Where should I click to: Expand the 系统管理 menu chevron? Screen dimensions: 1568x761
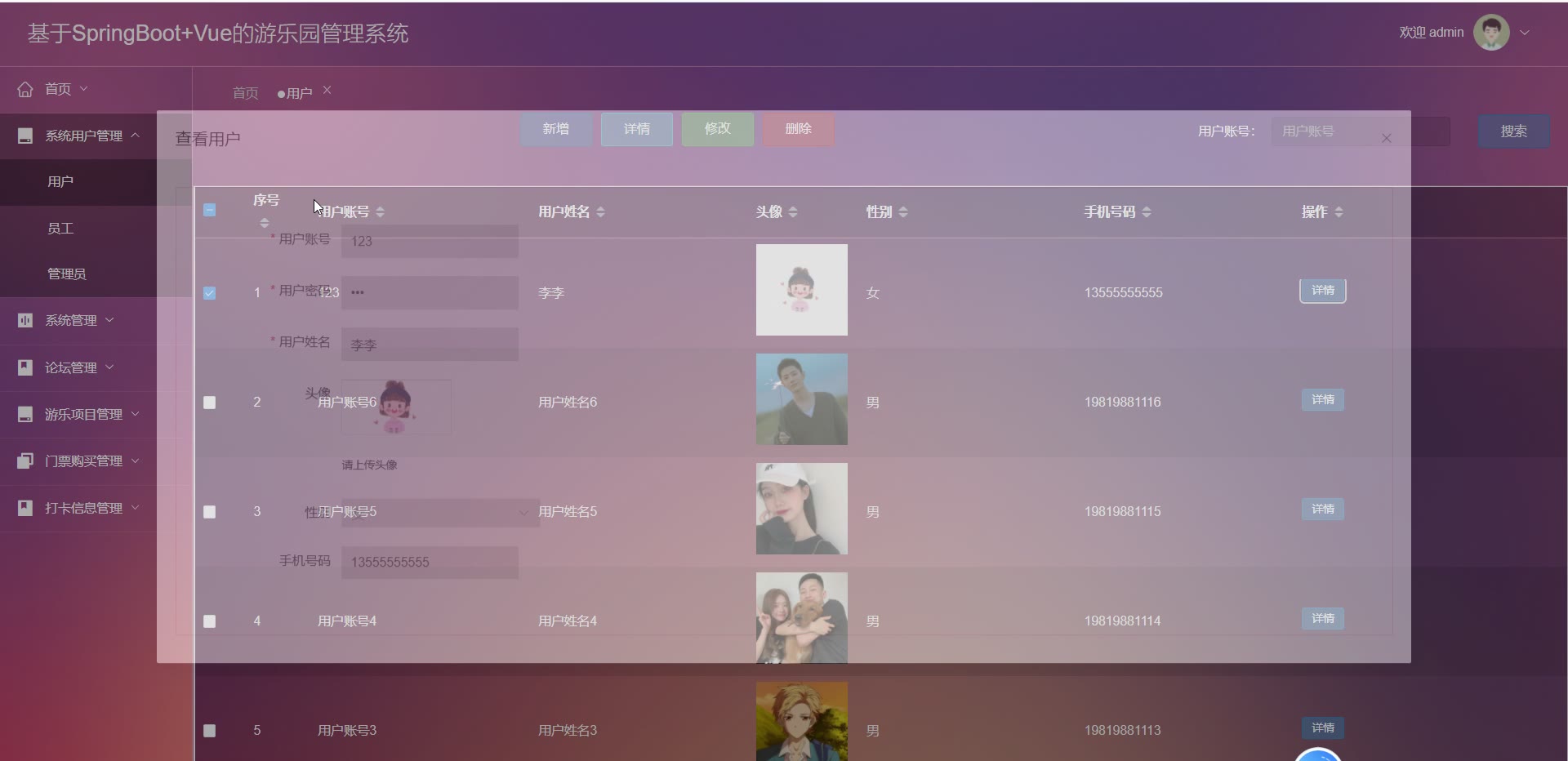109,320
